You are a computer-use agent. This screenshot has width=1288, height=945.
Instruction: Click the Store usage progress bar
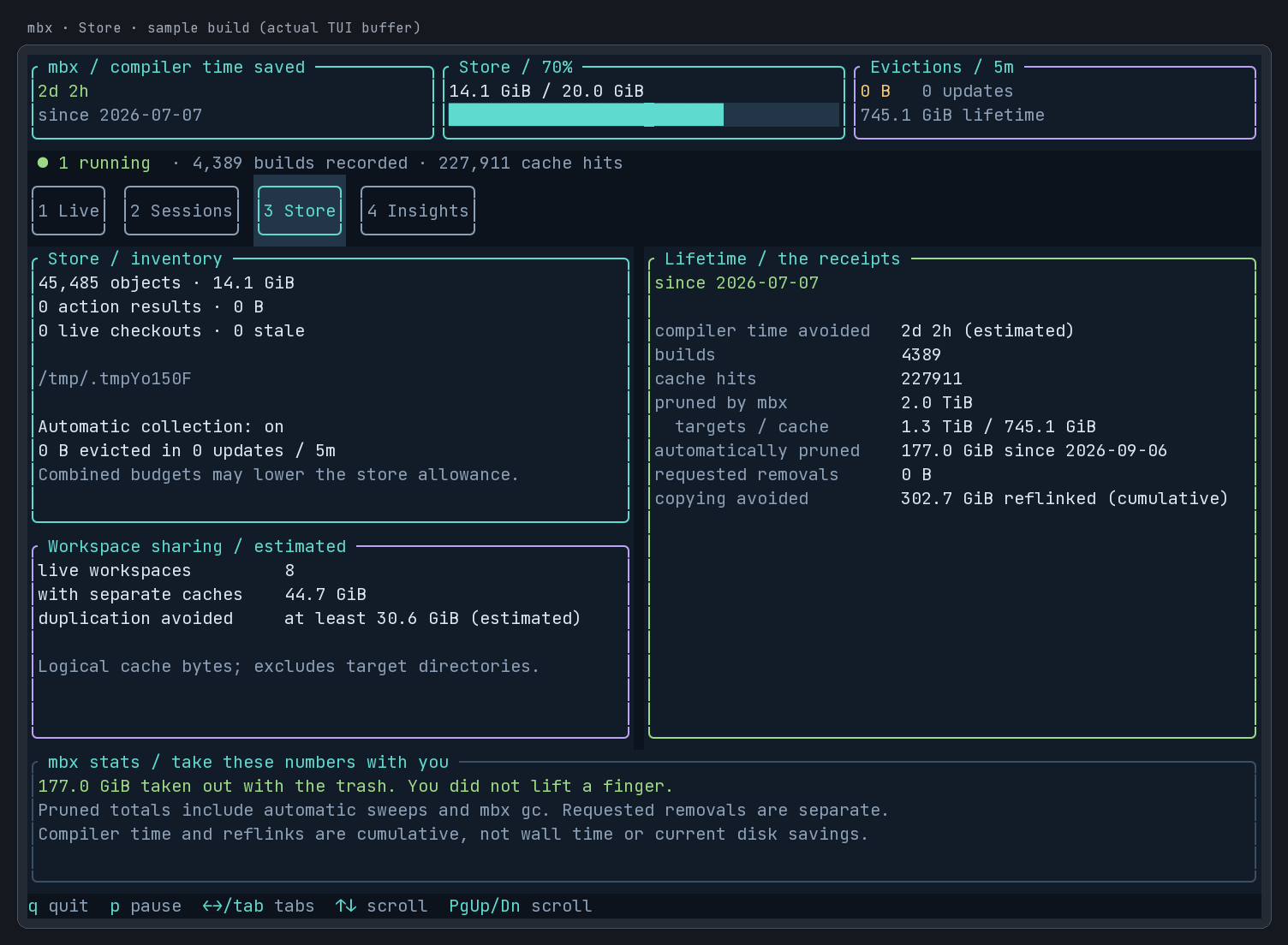click(x=644, y=115)
